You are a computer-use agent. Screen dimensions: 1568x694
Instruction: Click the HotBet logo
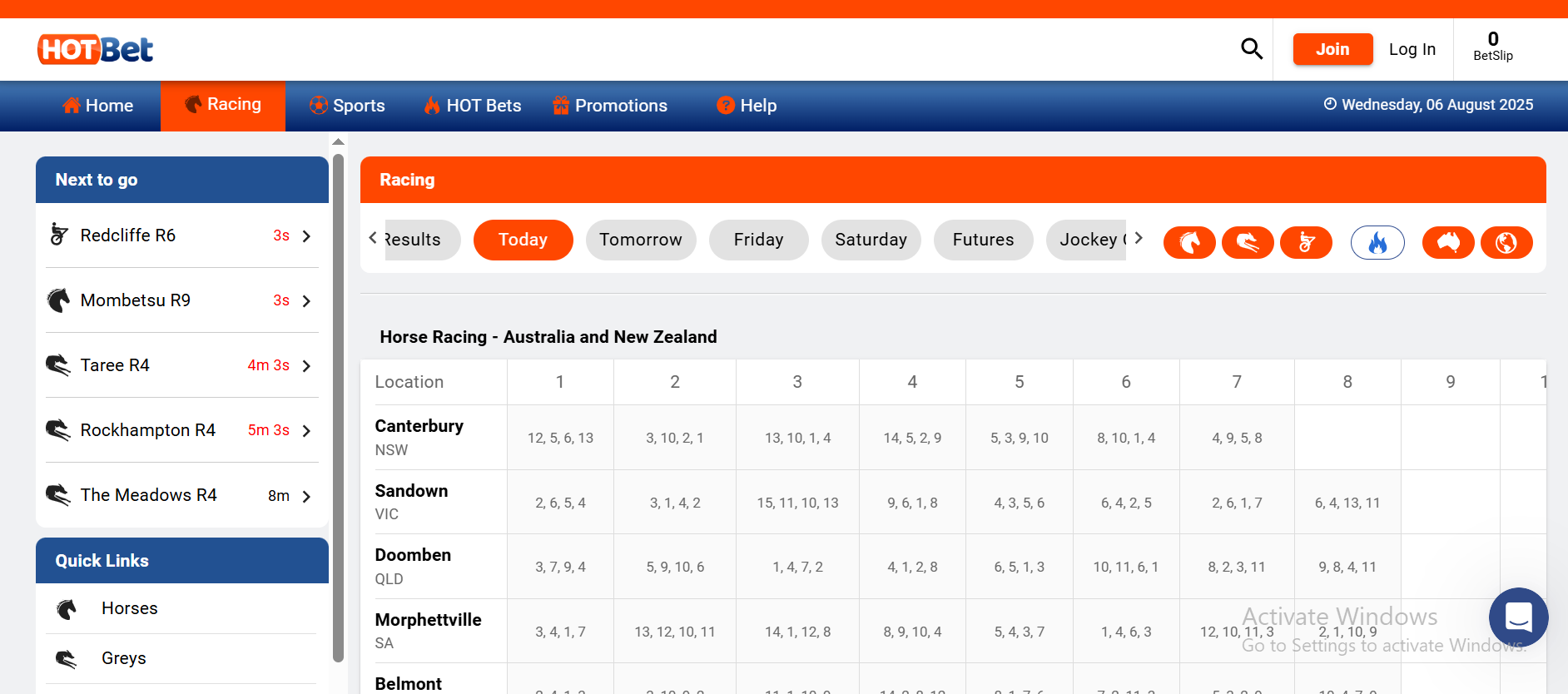click(x=96, y=49)
